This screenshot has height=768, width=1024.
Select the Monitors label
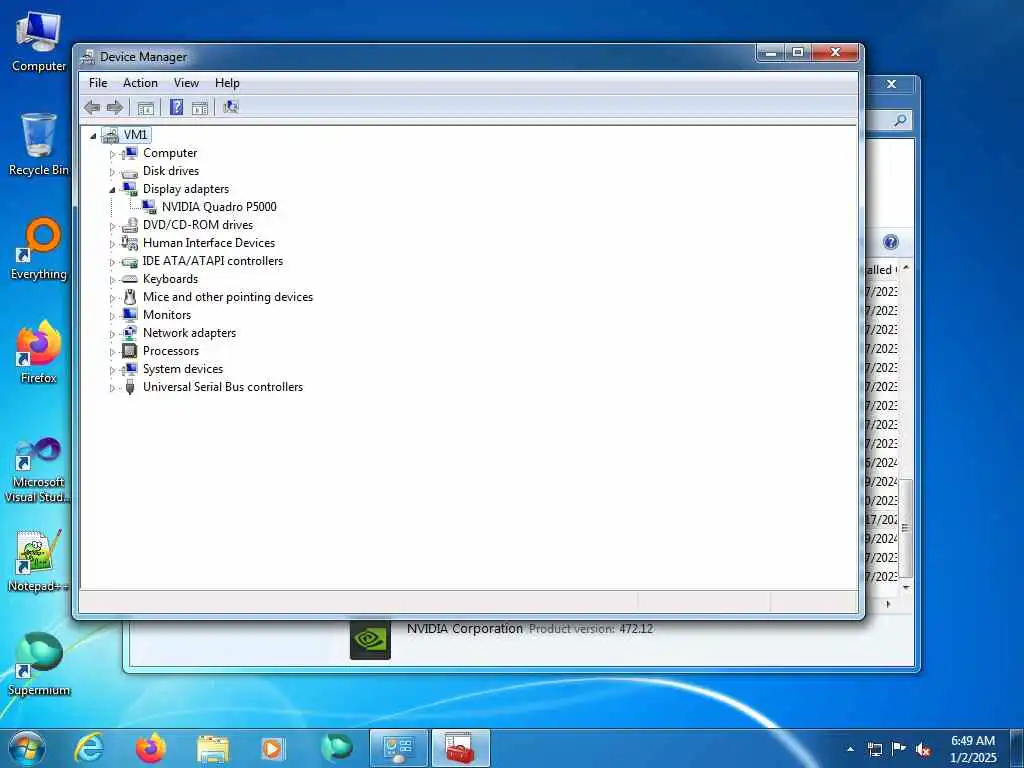[x=167, y=315]
